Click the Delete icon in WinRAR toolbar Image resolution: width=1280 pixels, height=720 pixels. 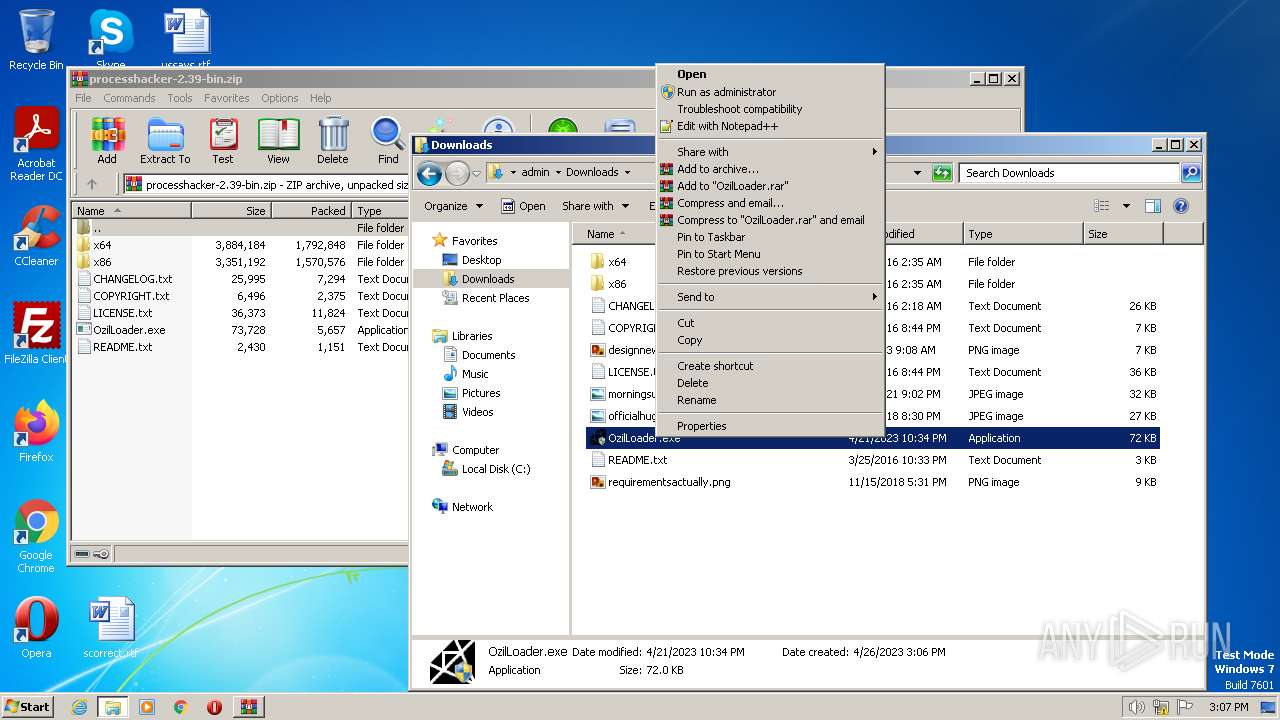pos(333,140)
